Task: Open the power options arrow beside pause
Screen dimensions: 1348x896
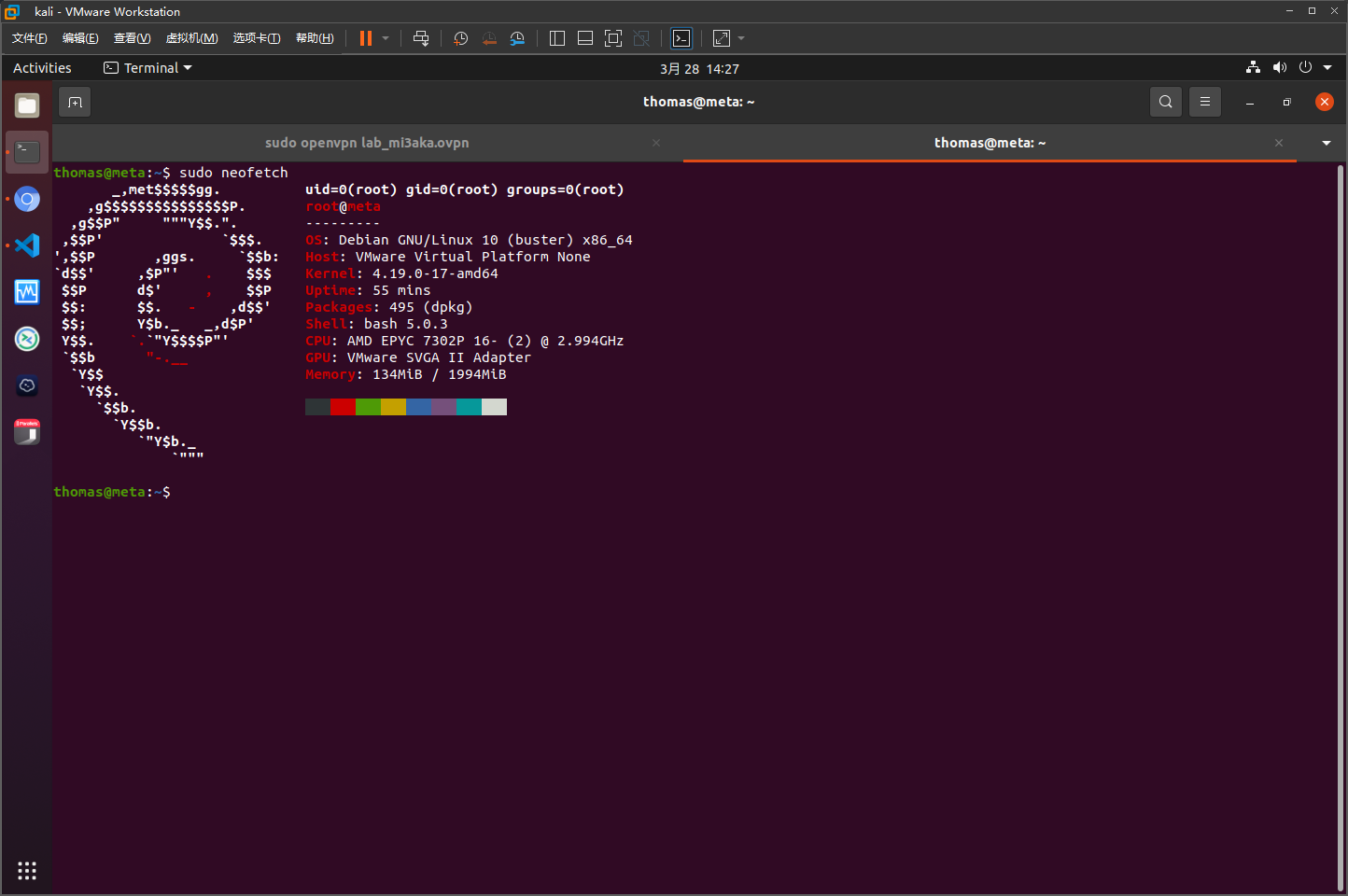Action: (x=386, y=38)
